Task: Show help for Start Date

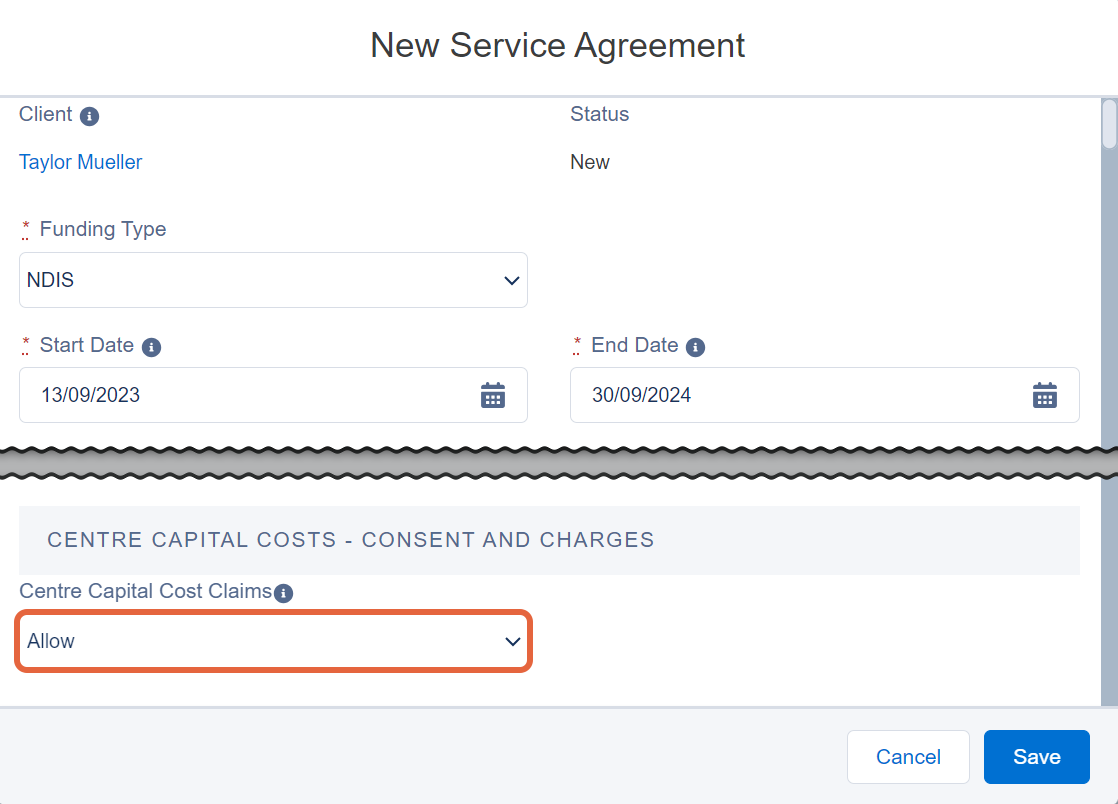Action: [x=151, y=347]
